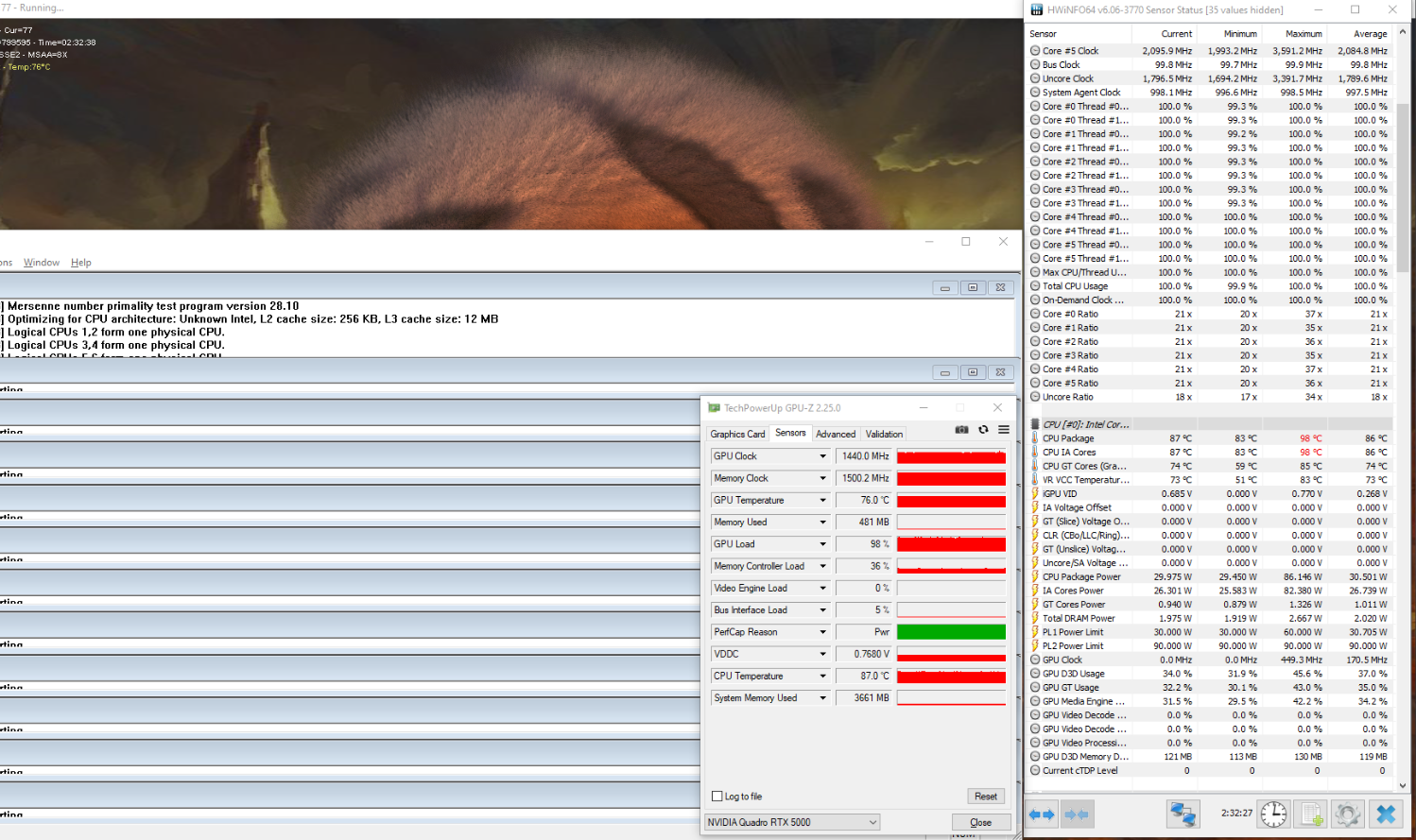
Task: Click the sensor icon beside Uncore Ratio
Action: coord(1035,397)
